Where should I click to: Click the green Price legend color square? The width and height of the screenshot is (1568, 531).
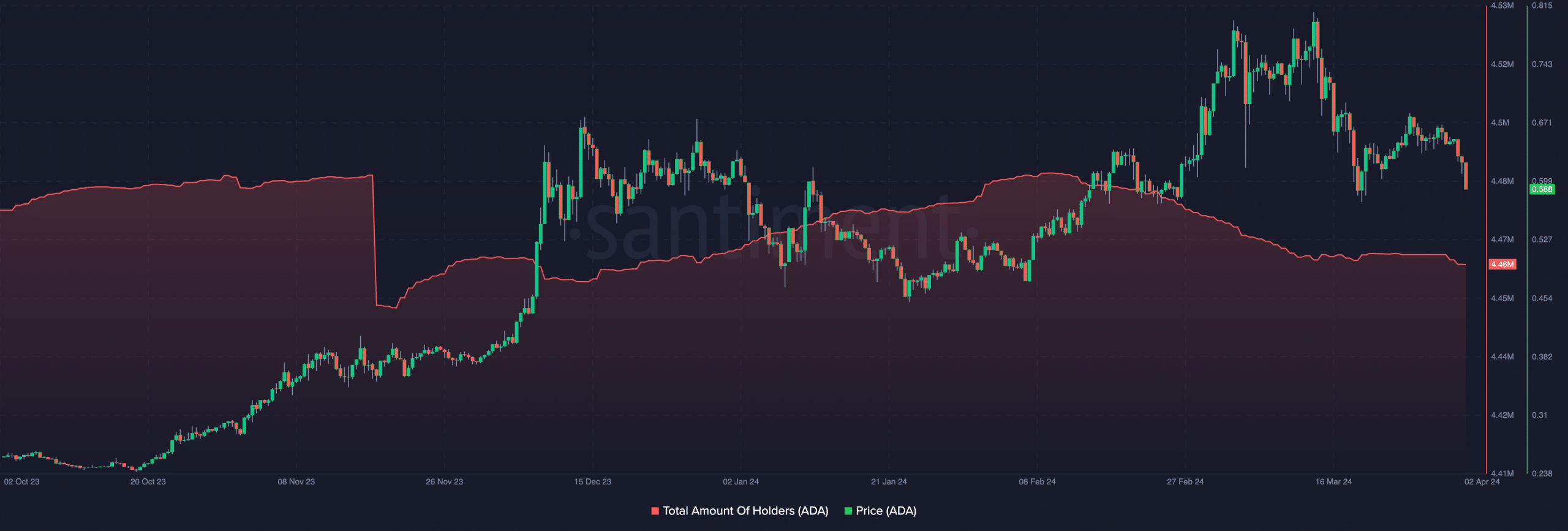848,511
